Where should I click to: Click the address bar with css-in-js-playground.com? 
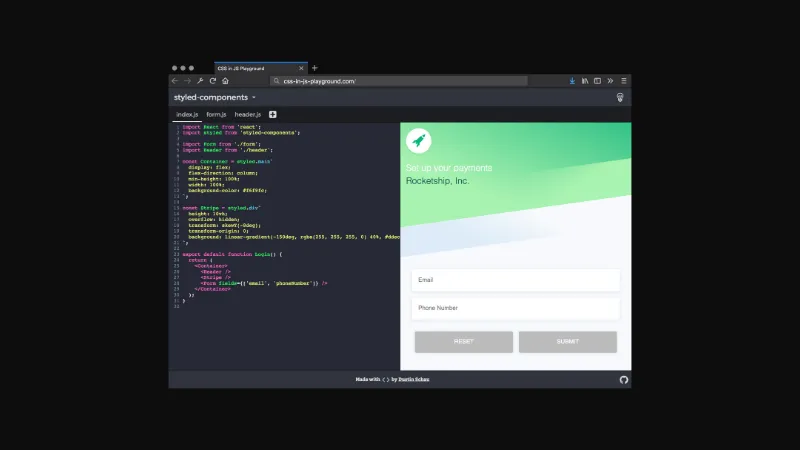click(398, 81)
